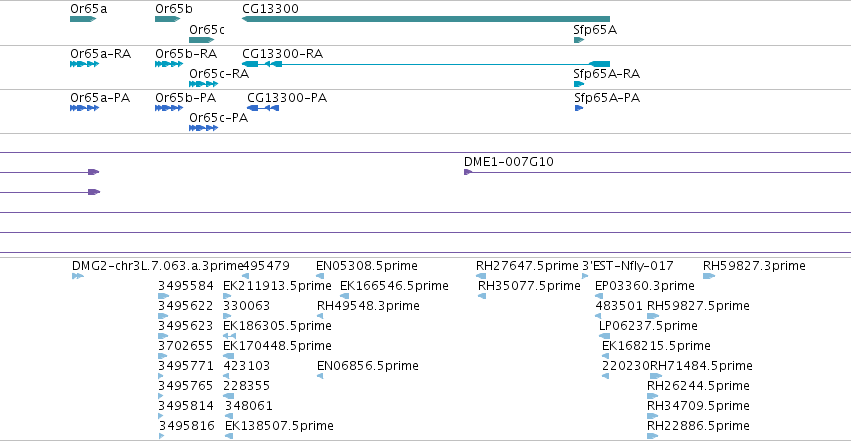Select the Or65a gene arrow glyph
Viewport: 851px width, 441px height.
83,19
